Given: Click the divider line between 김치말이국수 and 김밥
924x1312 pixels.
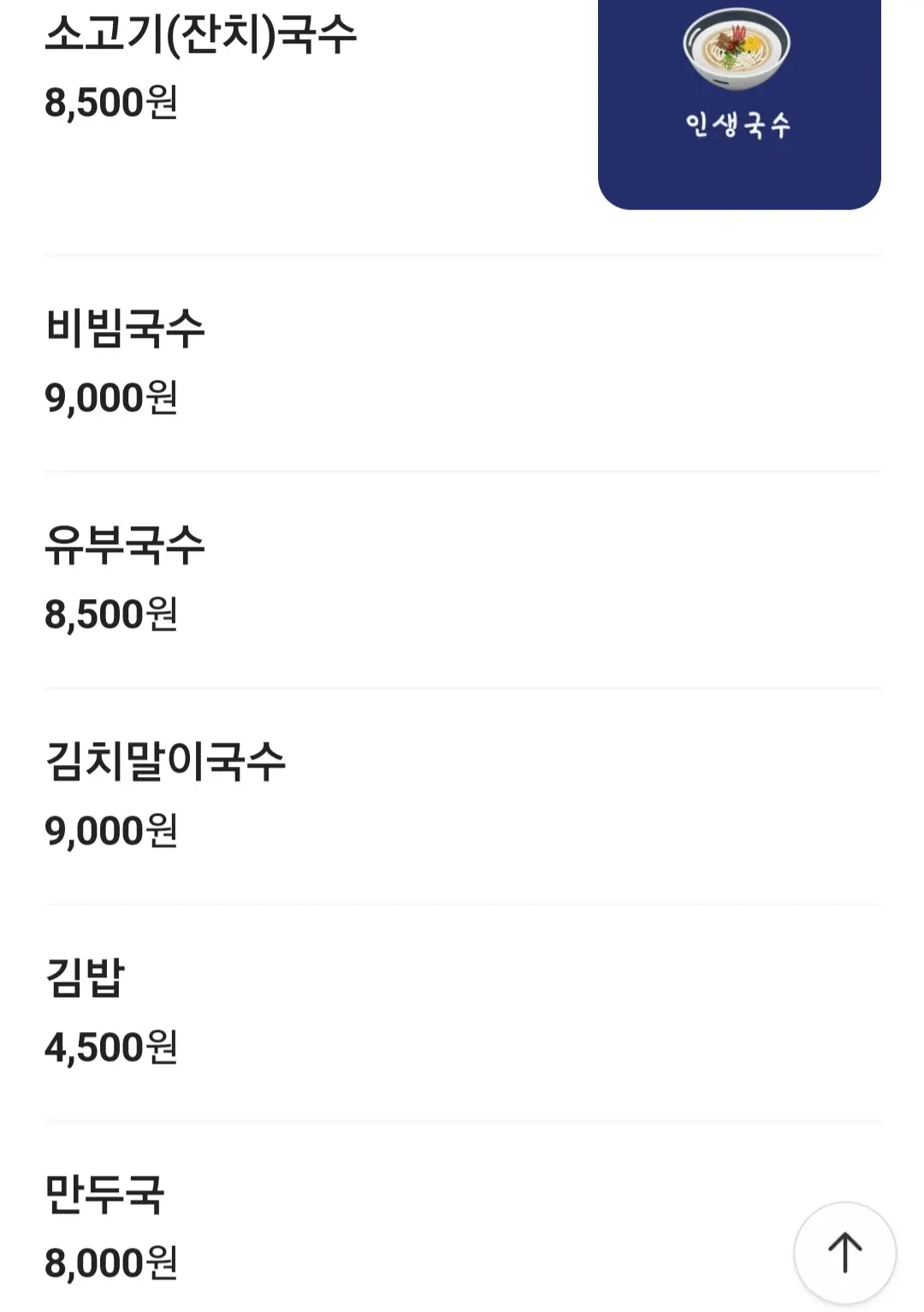Looking at the screenshot, I should 462,905.
